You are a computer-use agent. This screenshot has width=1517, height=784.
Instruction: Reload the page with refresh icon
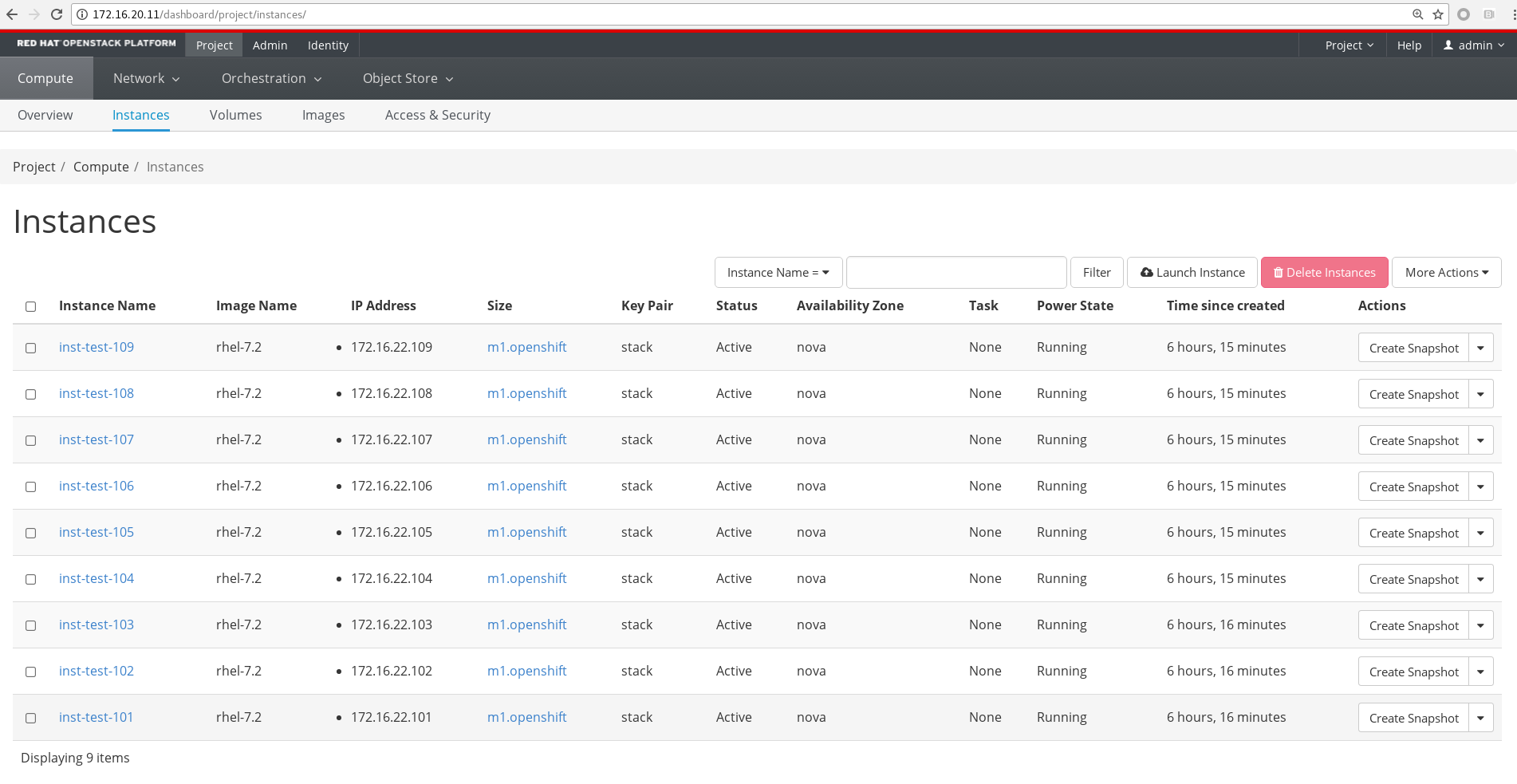(x=56, y=14)
